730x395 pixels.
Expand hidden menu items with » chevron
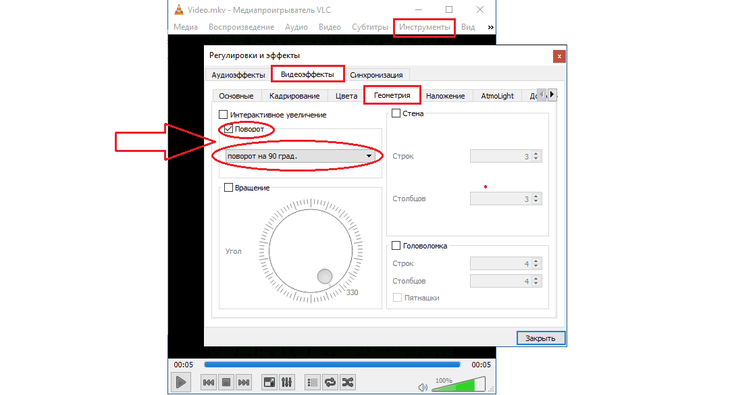[x=490, y=27]
